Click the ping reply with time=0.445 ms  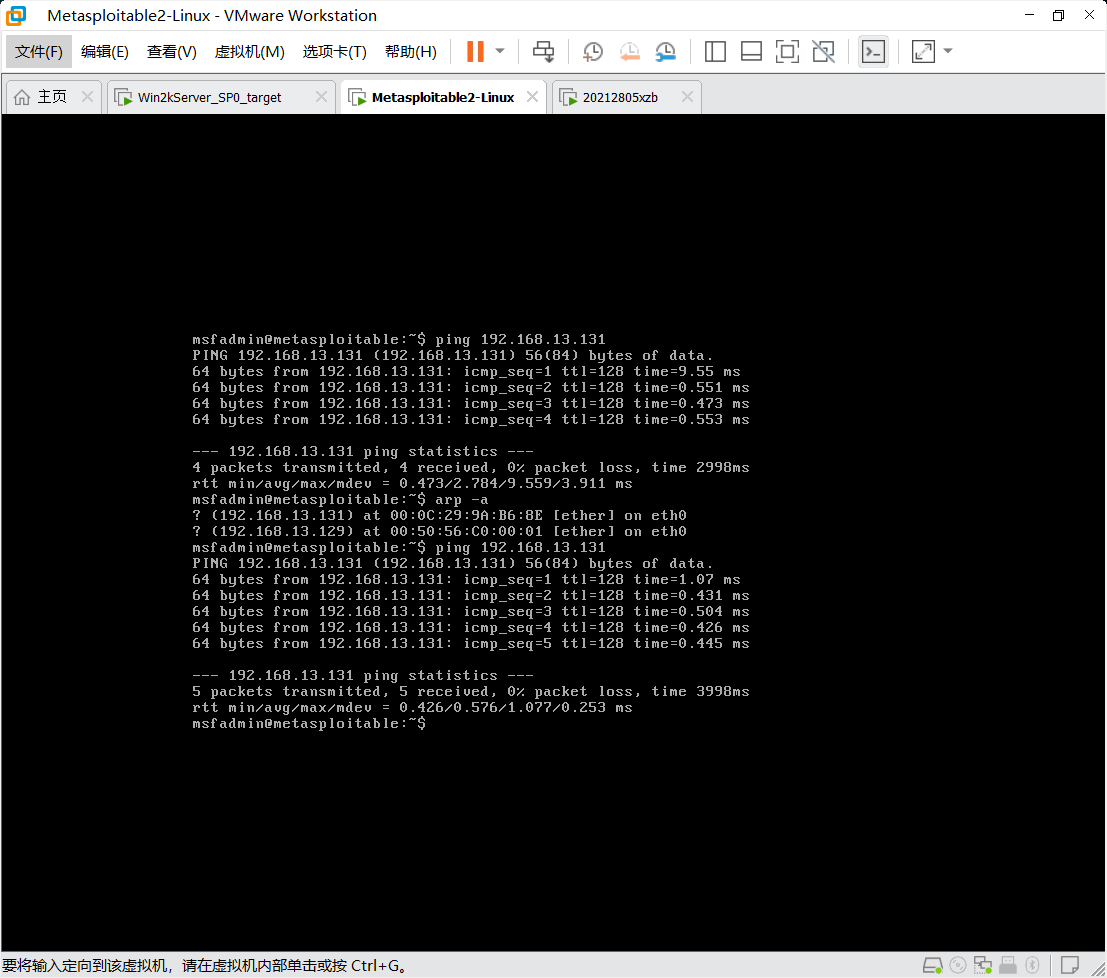pos(471,644)
